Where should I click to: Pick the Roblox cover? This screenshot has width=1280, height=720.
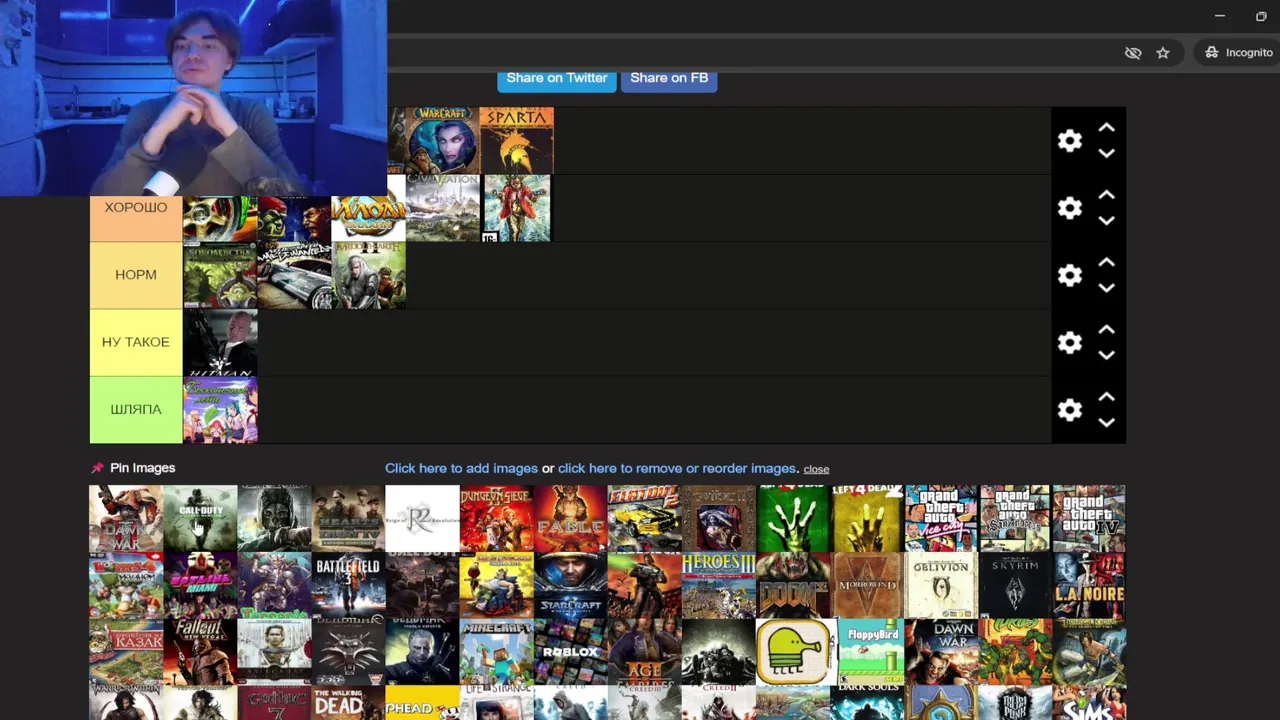[571, 652]
